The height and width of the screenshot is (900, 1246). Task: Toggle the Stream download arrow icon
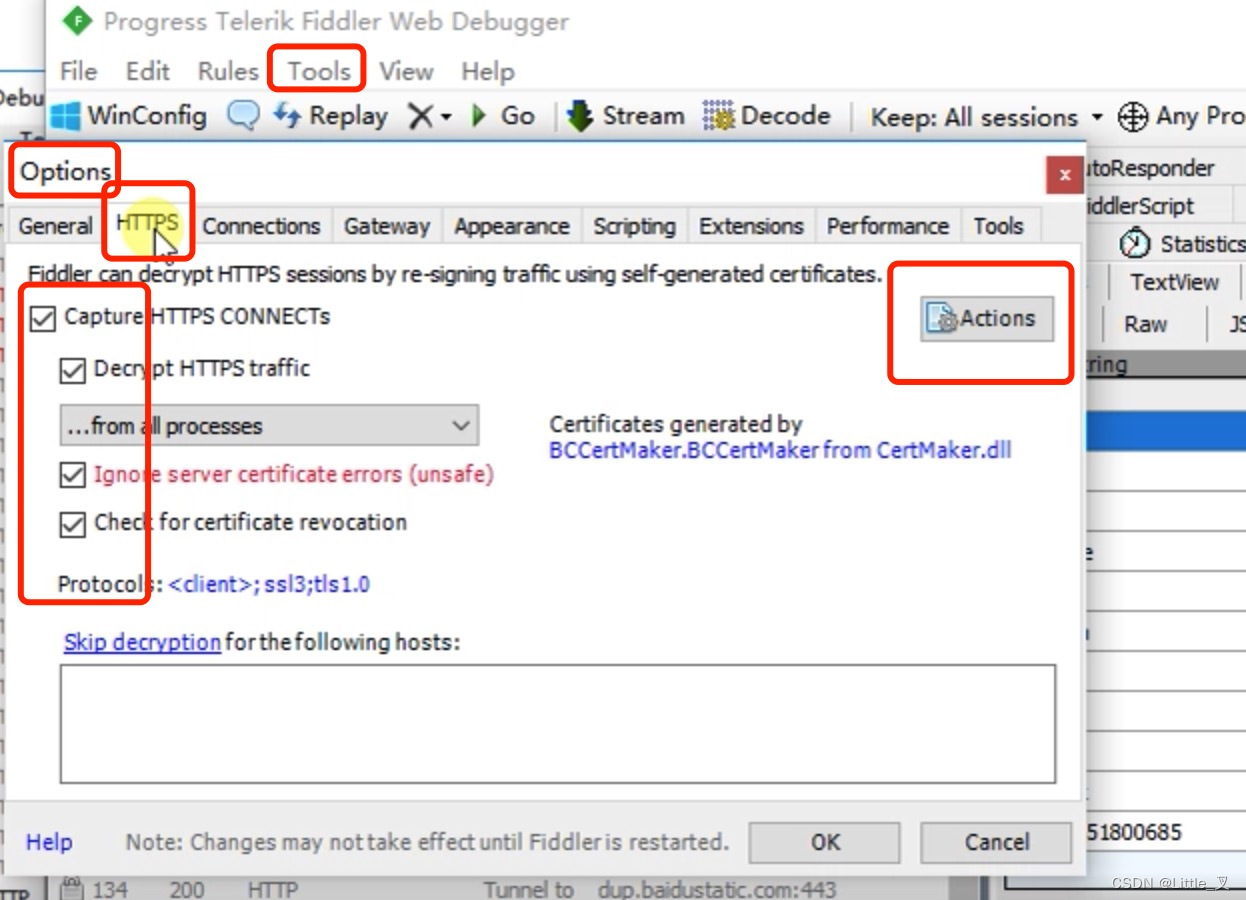580,116
